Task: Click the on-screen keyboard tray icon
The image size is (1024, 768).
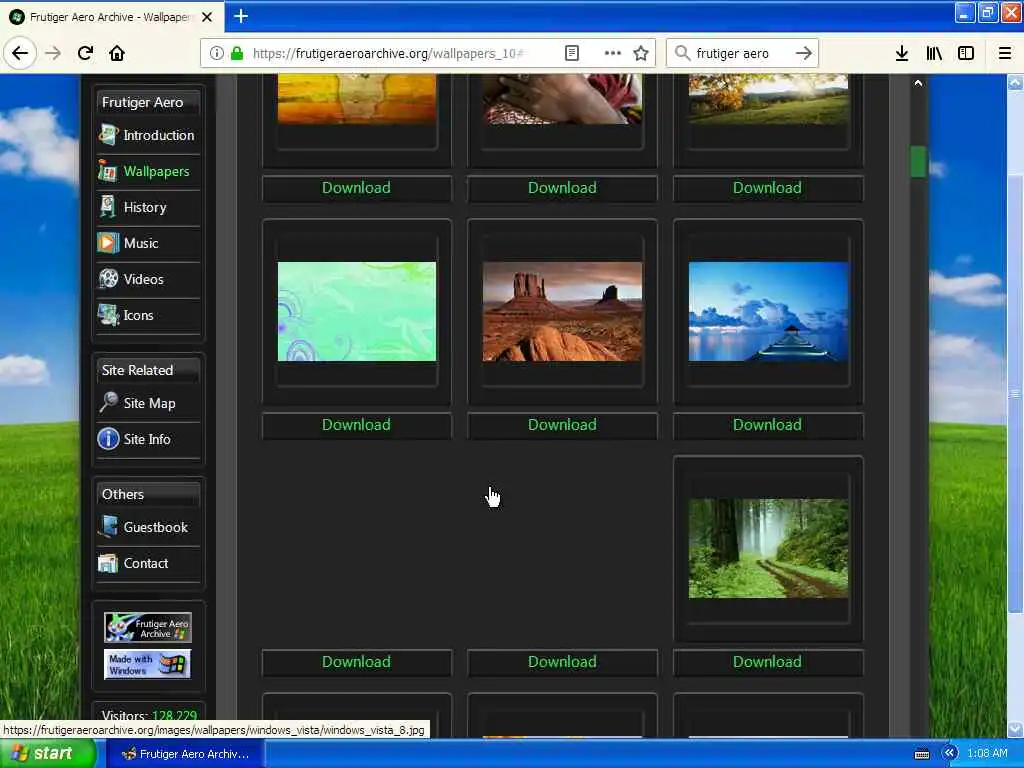Action: tap(921, 754)
